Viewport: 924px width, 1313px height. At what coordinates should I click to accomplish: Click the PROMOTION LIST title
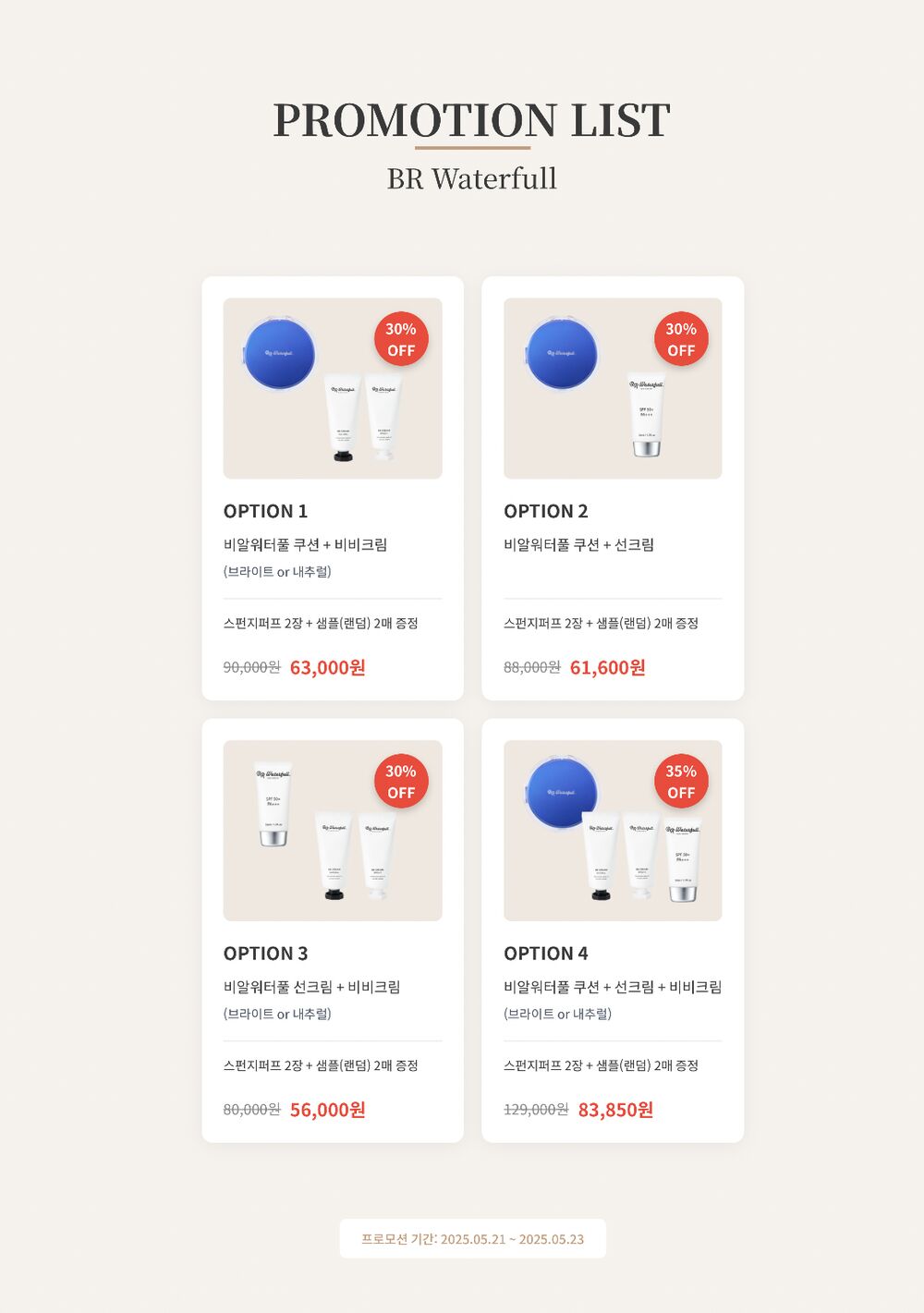[471, 120]
